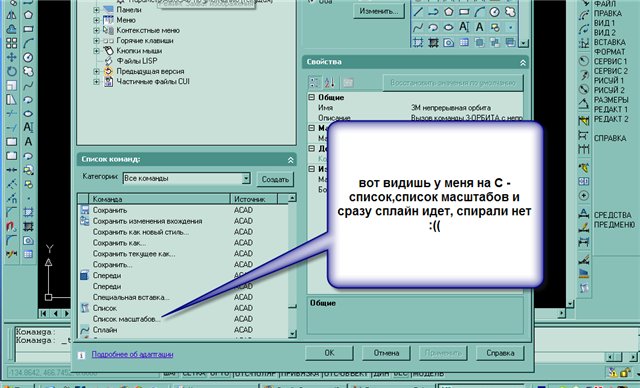Open the Подробнее об адаптации link
Viewport: 640px width, 388px height.
132,354
